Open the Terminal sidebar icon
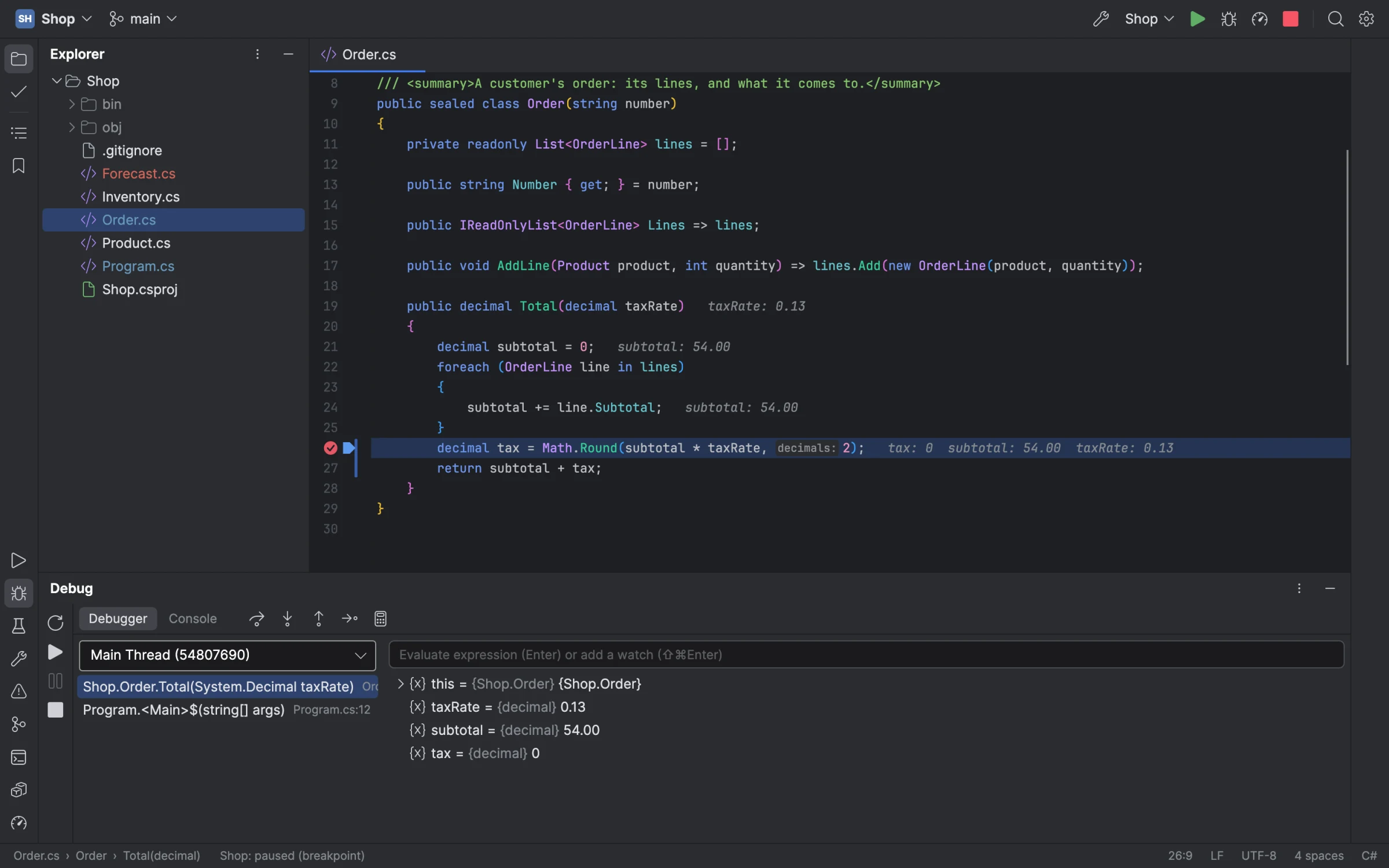Image resolution: width=1389 pixels, height=868 pixels. click(19, 757)
